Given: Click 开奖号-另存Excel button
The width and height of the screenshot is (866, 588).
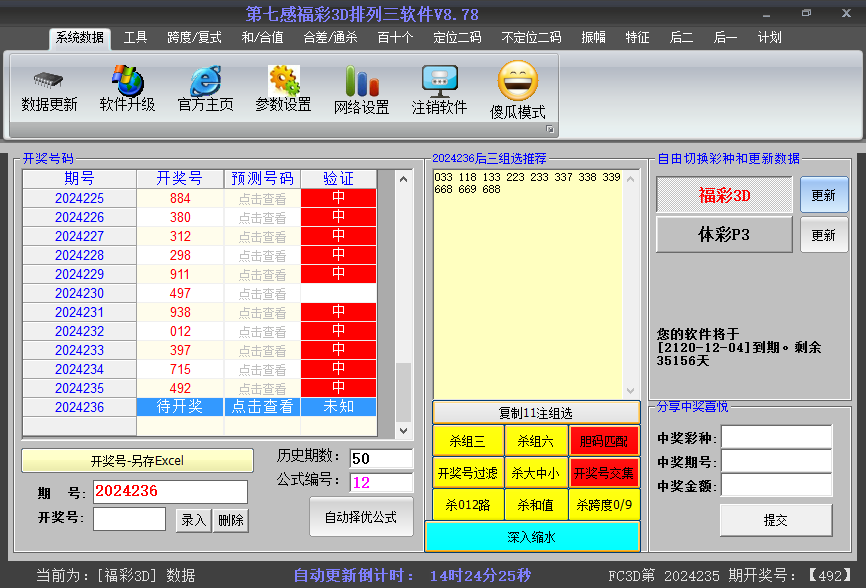Looking at the screenshot, I should [x=138, y=460].
